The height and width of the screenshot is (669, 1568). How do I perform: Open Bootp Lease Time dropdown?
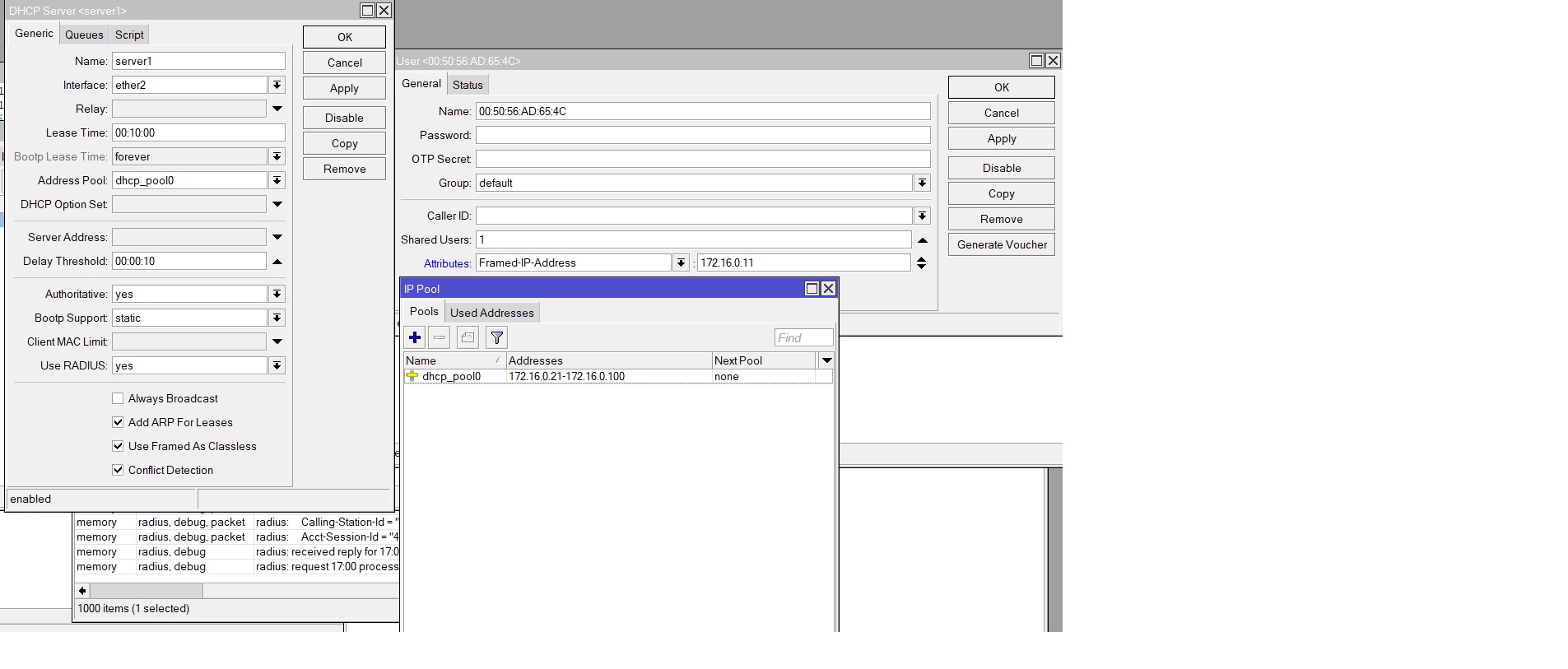pyautogui.click(x=277, y=156)
